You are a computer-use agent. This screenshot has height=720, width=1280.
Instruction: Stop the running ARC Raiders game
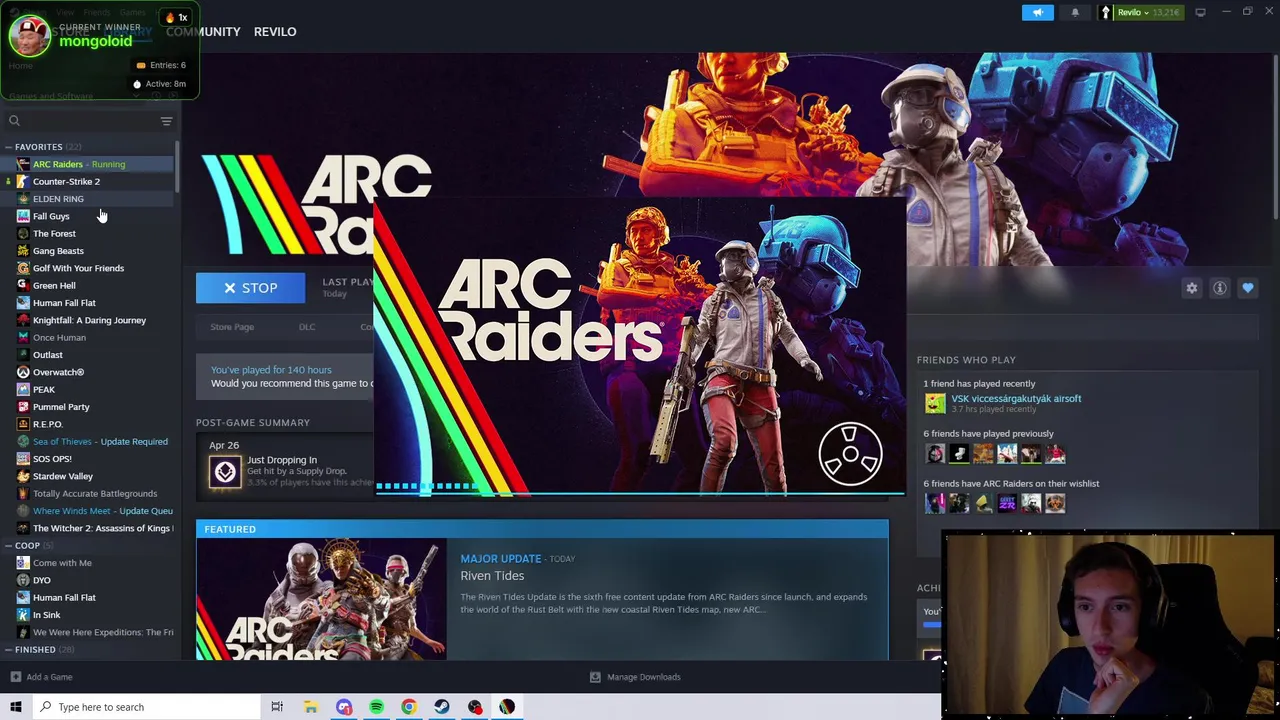[250, 288]
